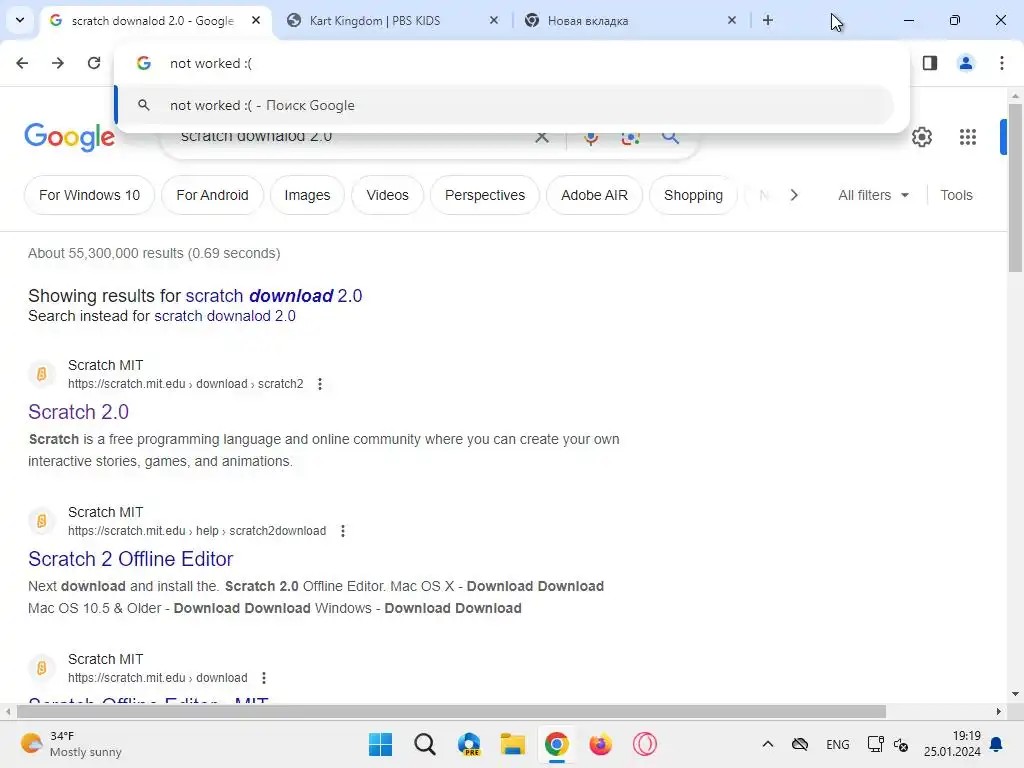Screen dimensions: 1024x768
Task: Click the Google logo
Action: pyautogui.click(x=70, y=136)
